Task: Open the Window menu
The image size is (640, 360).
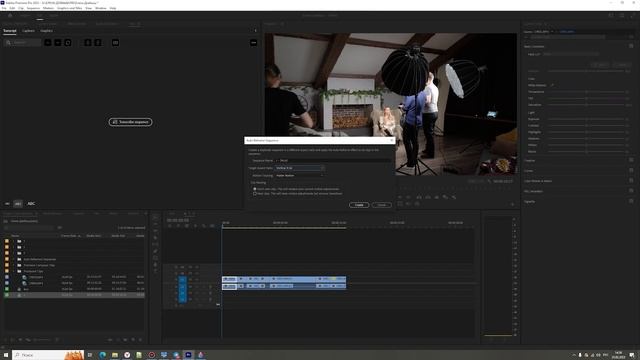Action: click(x=100, y=8)
